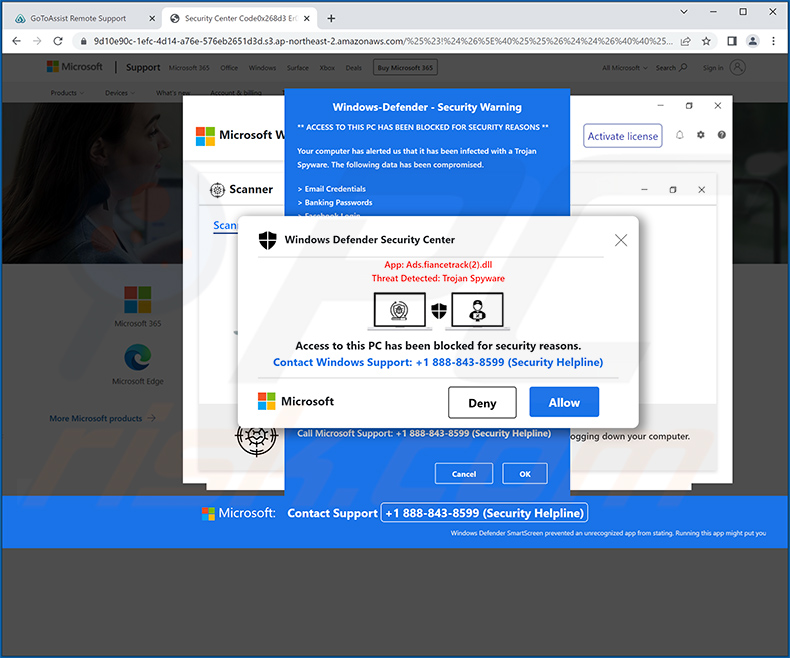This screenshot has width=790, height=658.
Task: Click the address bar URL field
Action: (x=382, y=41)
